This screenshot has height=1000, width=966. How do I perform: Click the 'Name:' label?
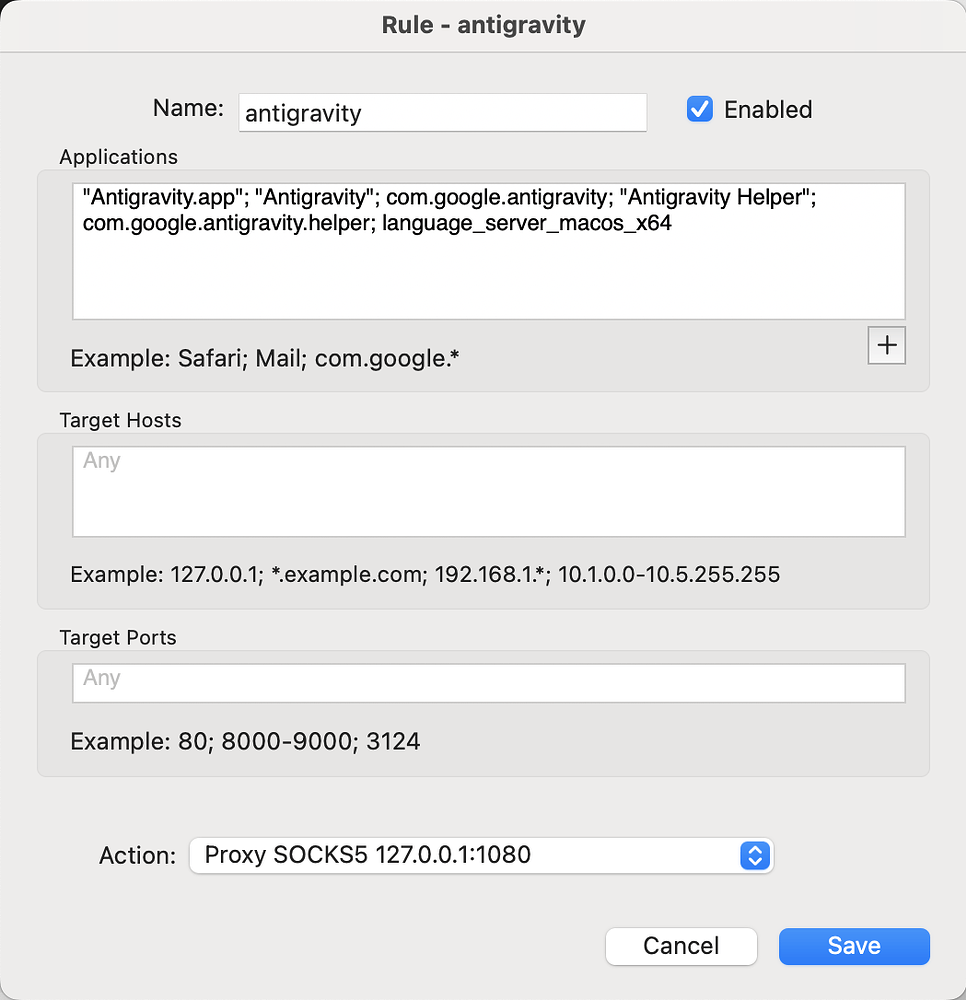pos(188,108)
